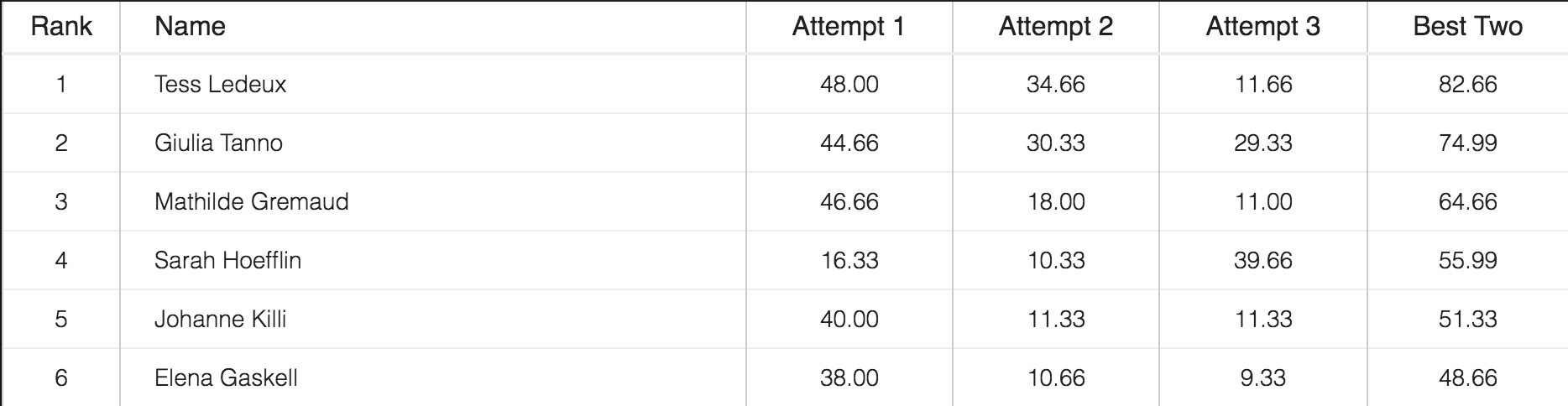Click Tess Ledeux's Best Two score 82.66
The image size is (1568, 406).
1467,85
